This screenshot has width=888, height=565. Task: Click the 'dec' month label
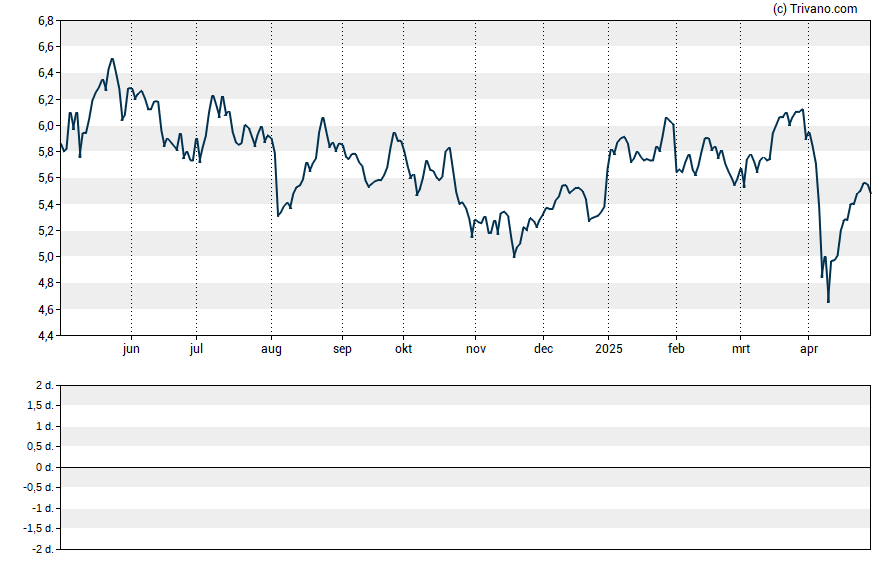(x=543, y=349)
